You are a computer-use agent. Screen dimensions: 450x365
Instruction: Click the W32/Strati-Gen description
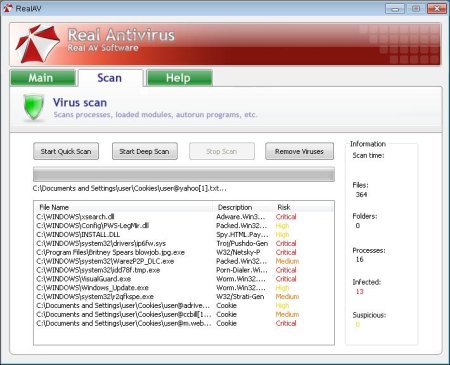point(240,297)
